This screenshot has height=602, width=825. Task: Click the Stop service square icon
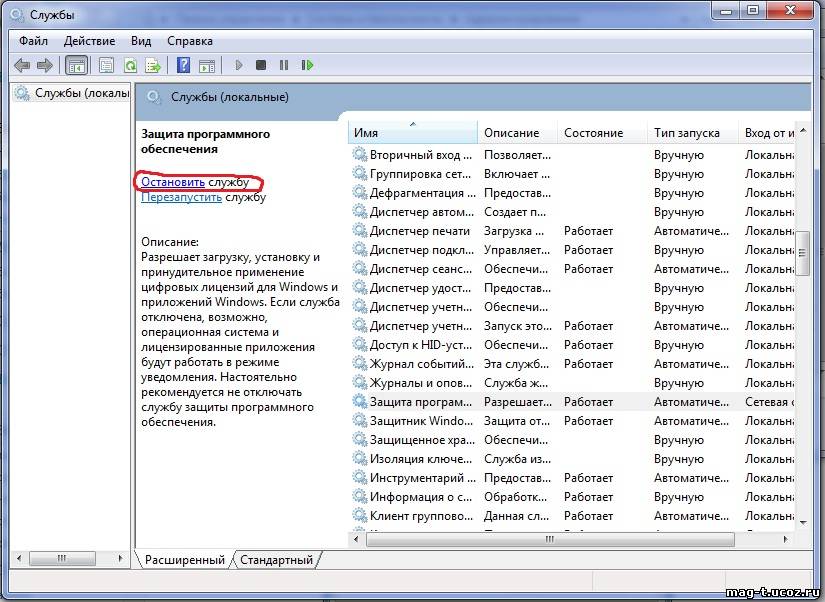coord(261,65)
